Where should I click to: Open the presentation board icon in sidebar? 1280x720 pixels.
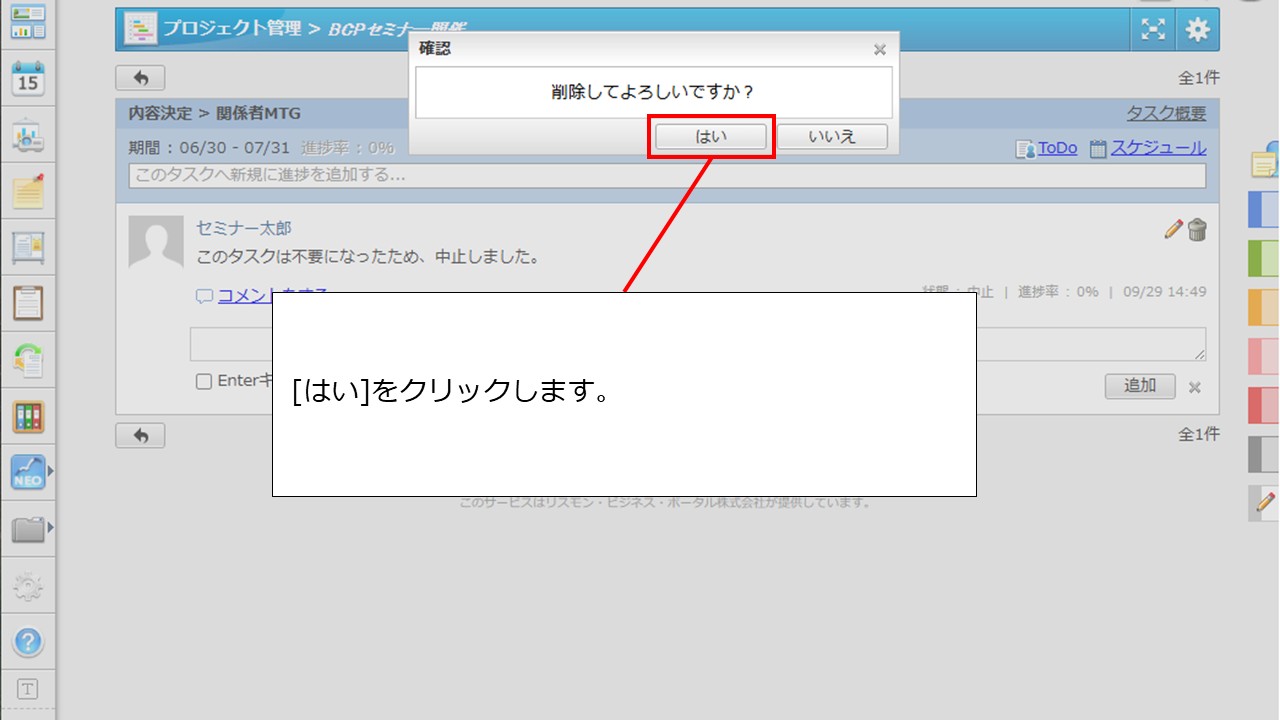click(x=28, y=137)
